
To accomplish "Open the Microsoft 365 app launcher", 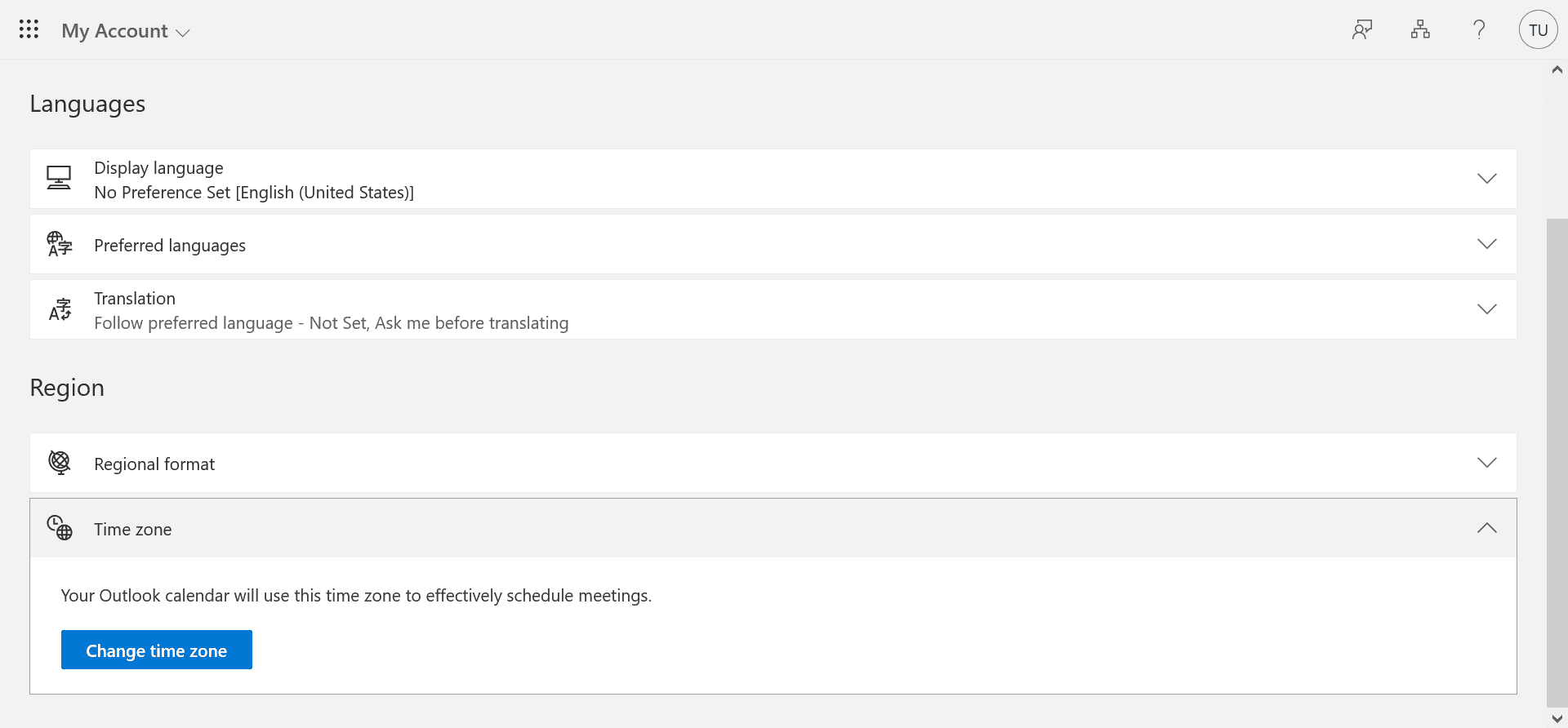I will pos(29,29).
